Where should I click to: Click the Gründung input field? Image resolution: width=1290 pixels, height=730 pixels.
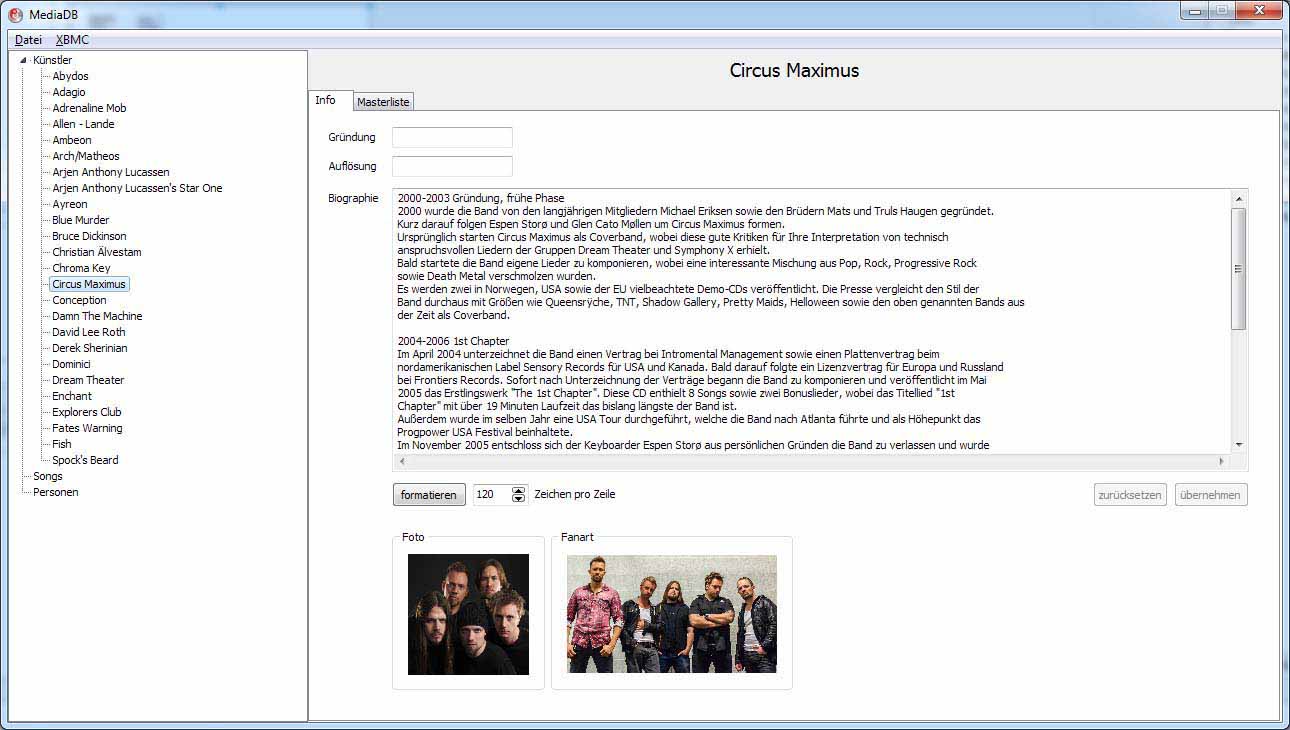(452, 137)
